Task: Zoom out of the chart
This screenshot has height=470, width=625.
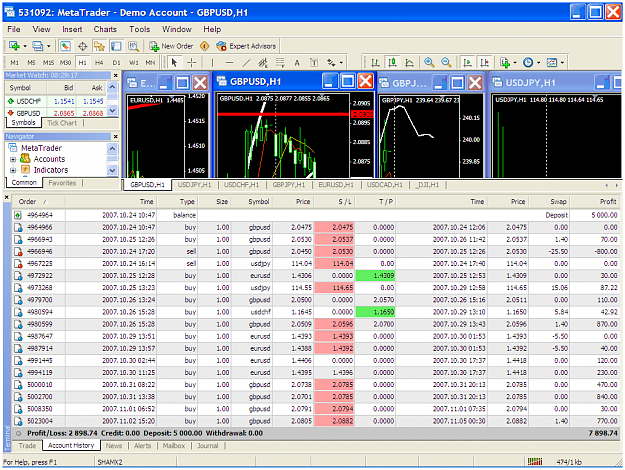Action: pyautogui.click(x=446, y=62)
